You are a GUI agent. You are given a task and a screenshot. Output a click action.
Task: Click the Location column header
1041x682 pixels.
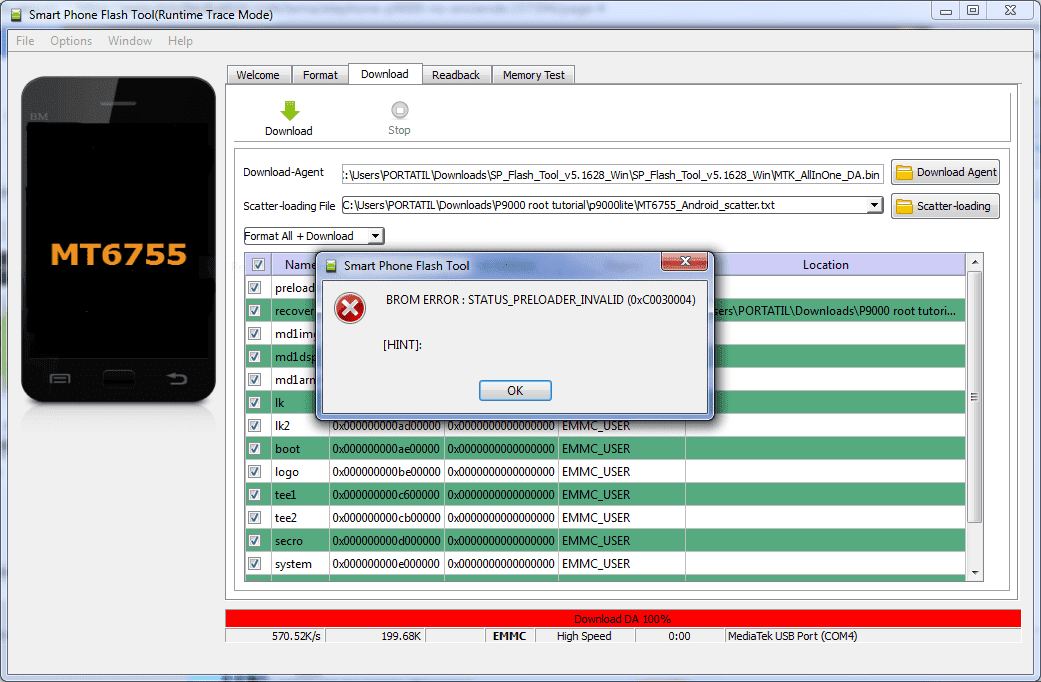825,265
